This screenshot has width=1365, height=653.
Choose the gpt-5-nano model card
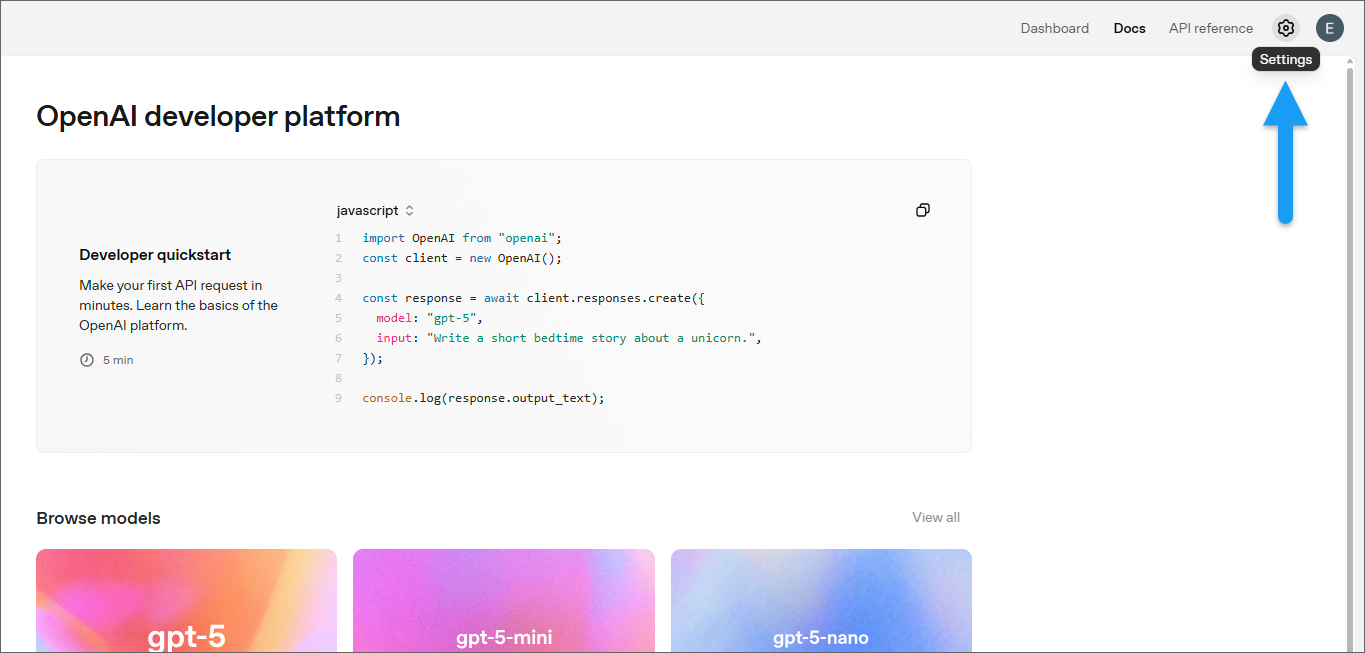821,601
